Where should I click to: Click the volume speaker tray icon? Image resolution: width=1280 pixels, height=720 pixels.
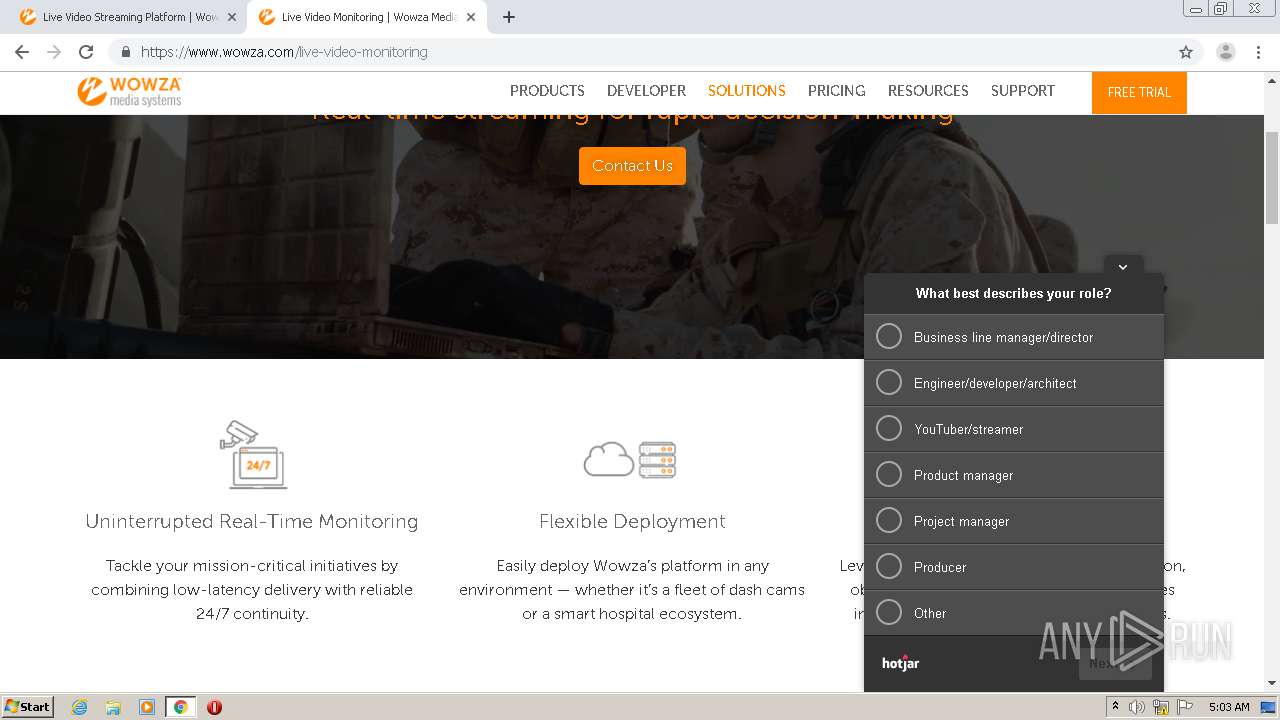tap(1137, 707)
